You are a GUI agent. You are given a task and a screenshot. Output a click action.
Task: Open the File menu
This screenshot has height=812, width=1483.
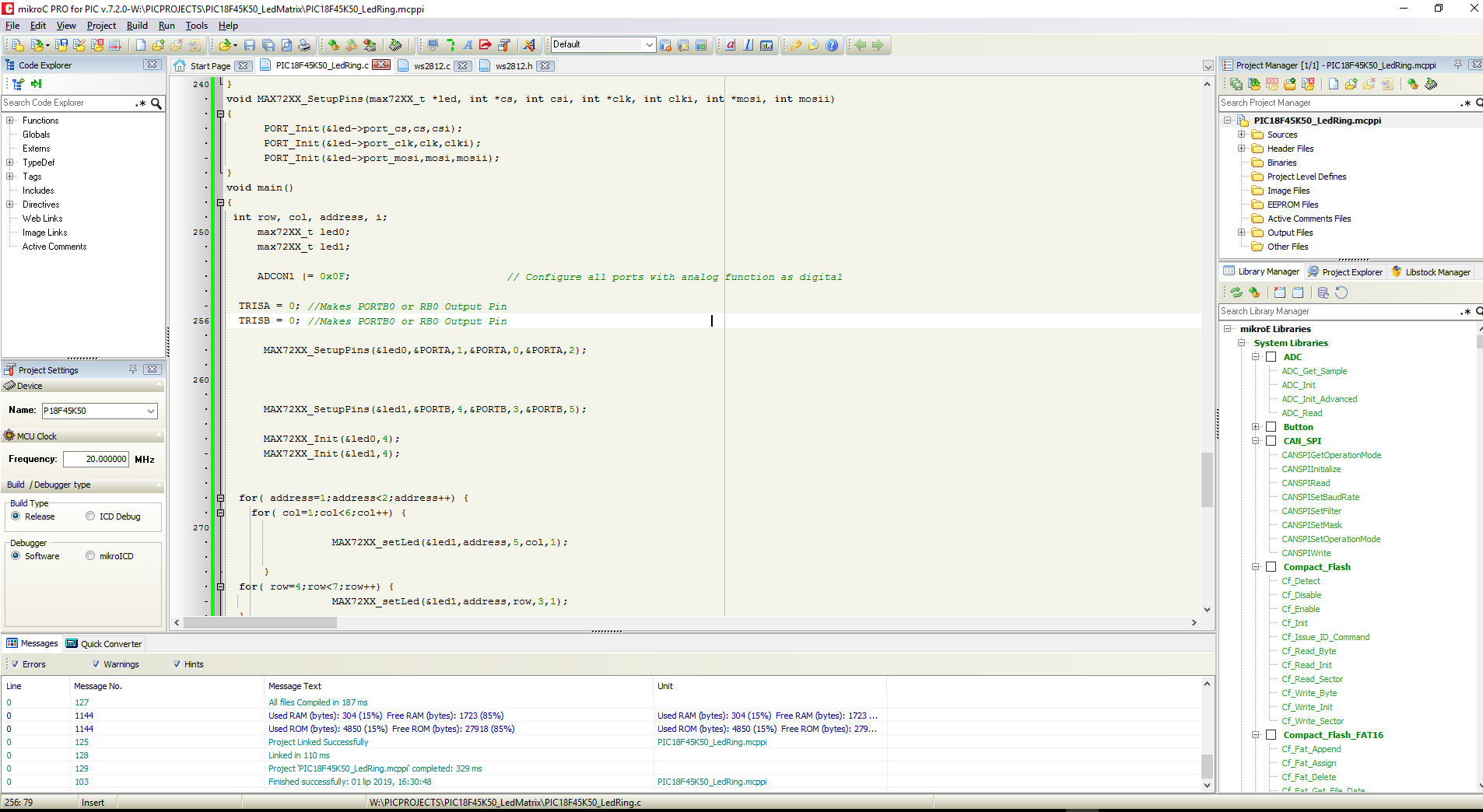[x=12, y=26]
